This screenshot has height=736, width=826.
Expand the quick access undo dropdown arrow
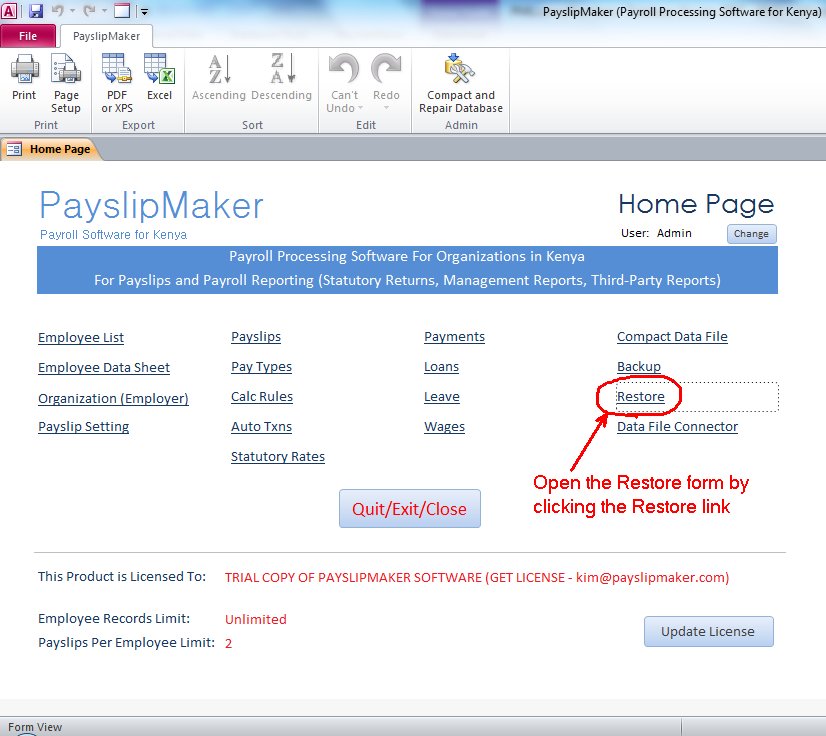[72, 11]
